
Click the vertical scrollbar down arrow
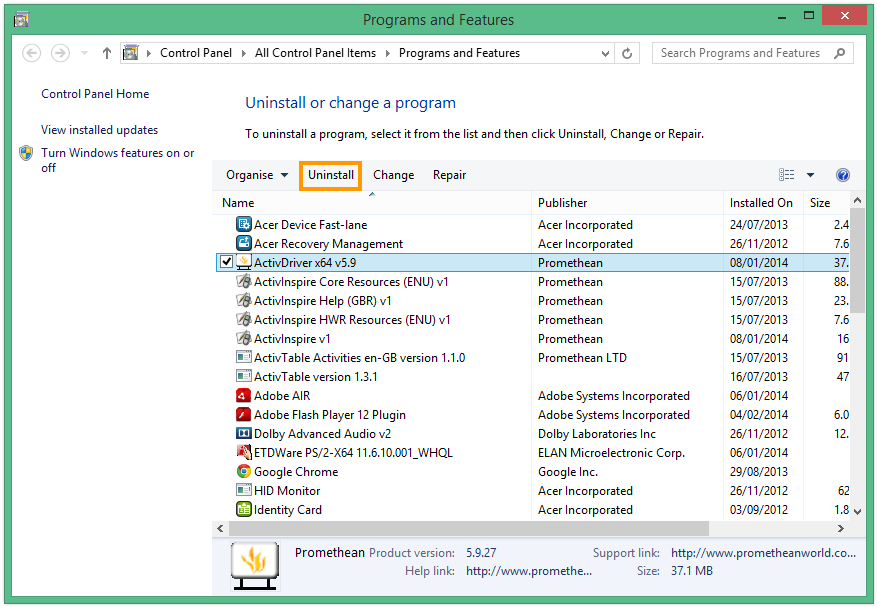point(857,511)
